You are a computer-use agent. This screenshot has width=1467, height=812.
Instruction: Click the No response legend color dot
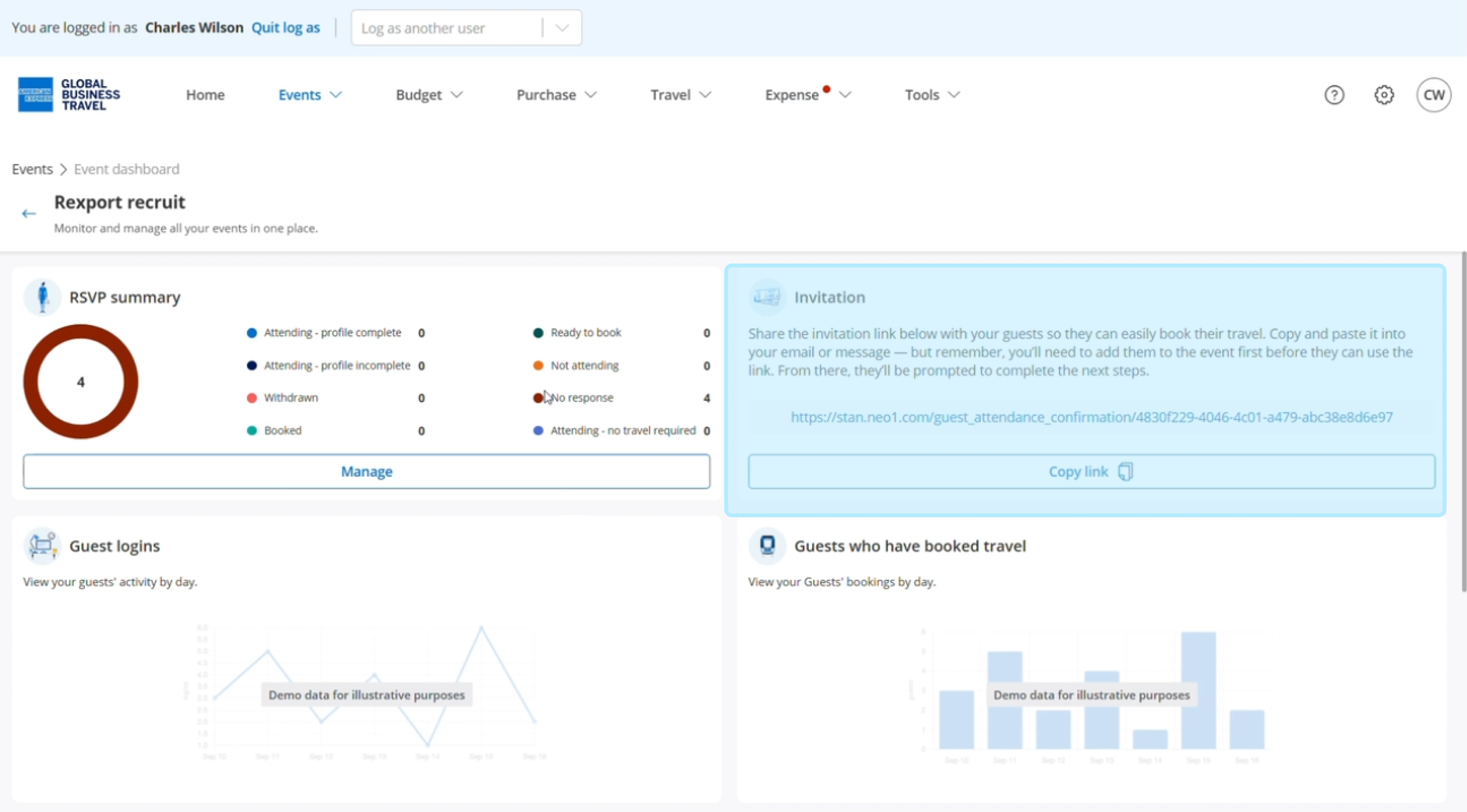538,398
